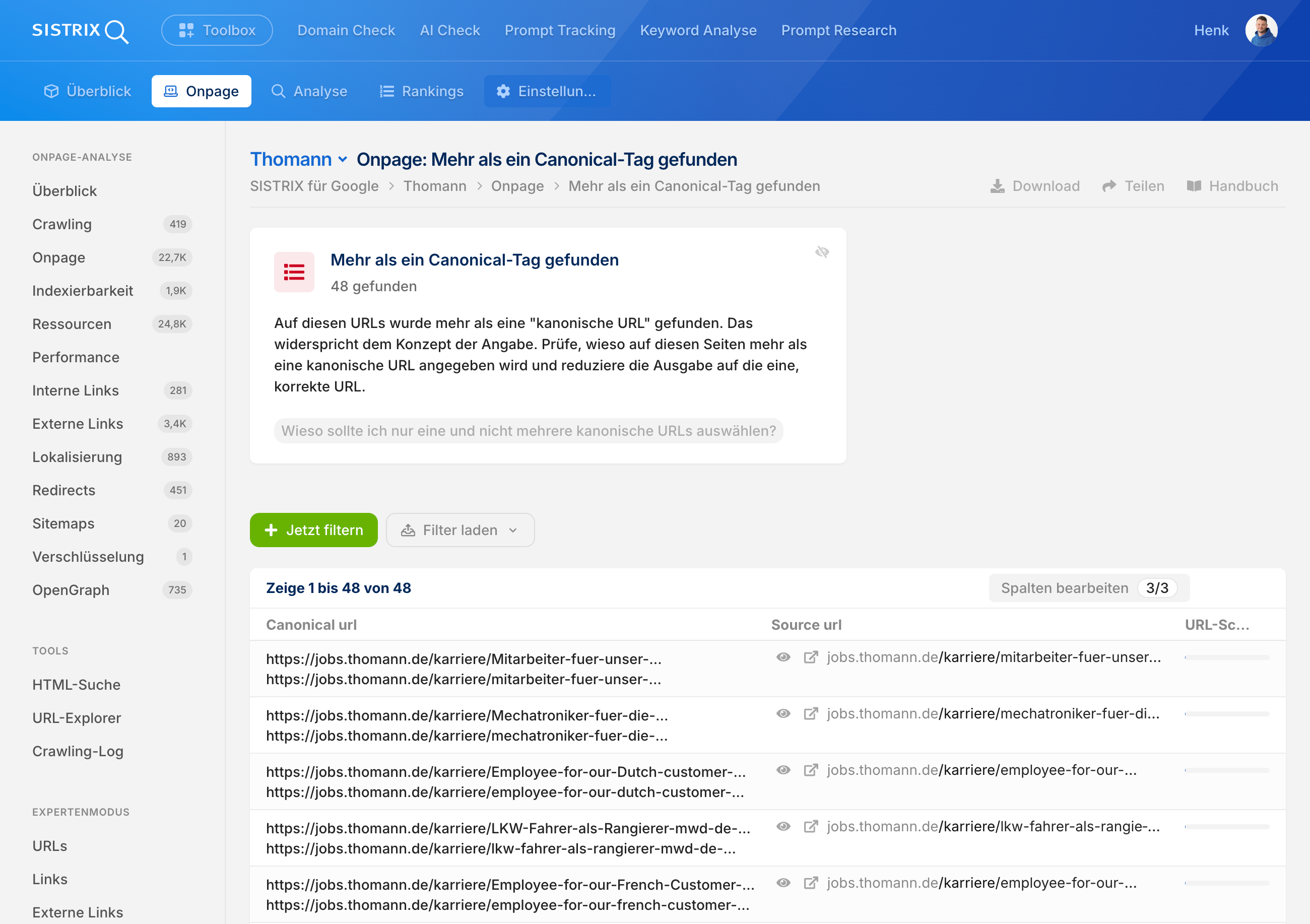Click the URL-Sc... column header

click(x=1217, y=625)
